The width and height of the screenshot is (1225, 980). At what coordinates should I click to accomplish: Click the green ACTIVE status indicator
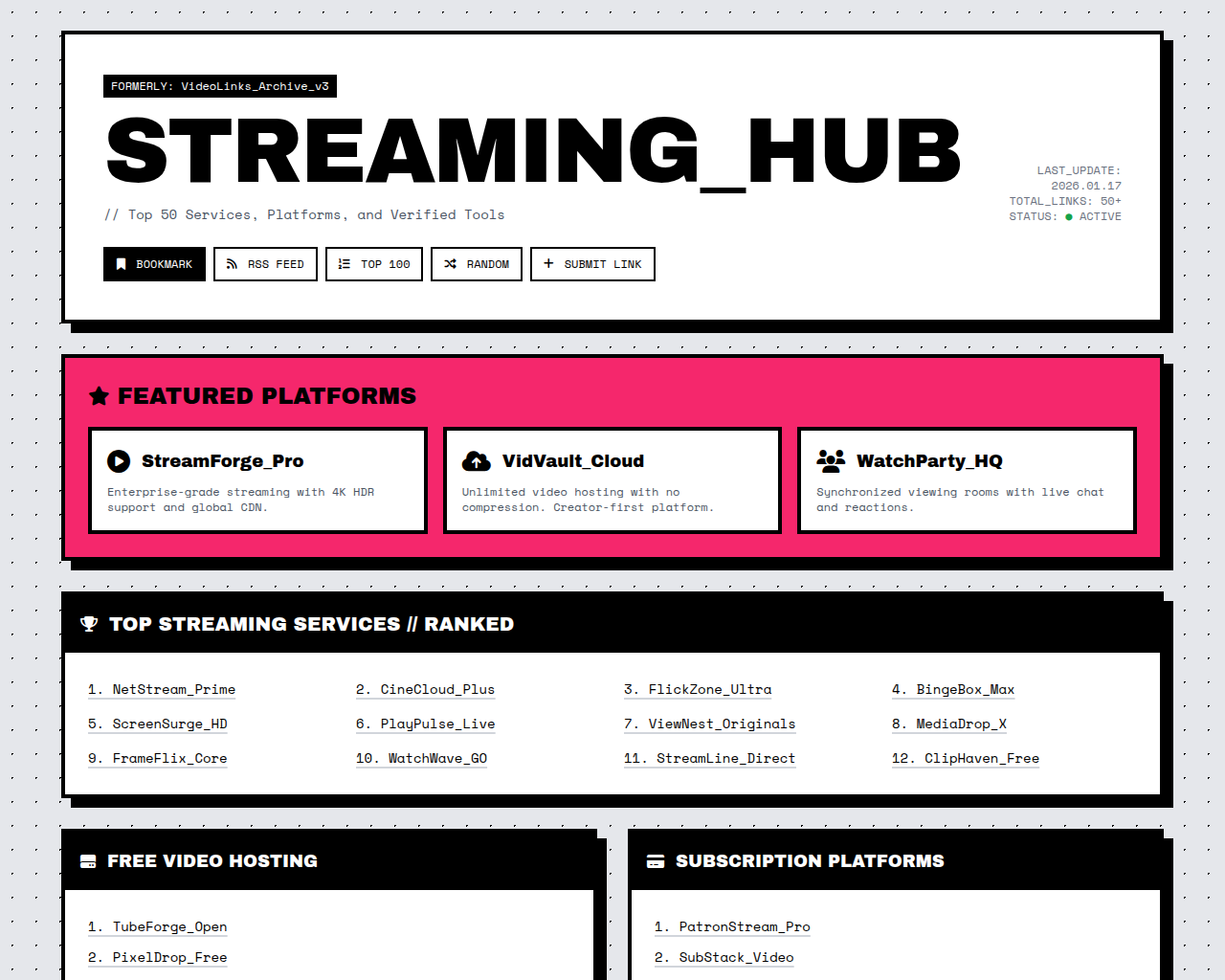point(1068,216)
